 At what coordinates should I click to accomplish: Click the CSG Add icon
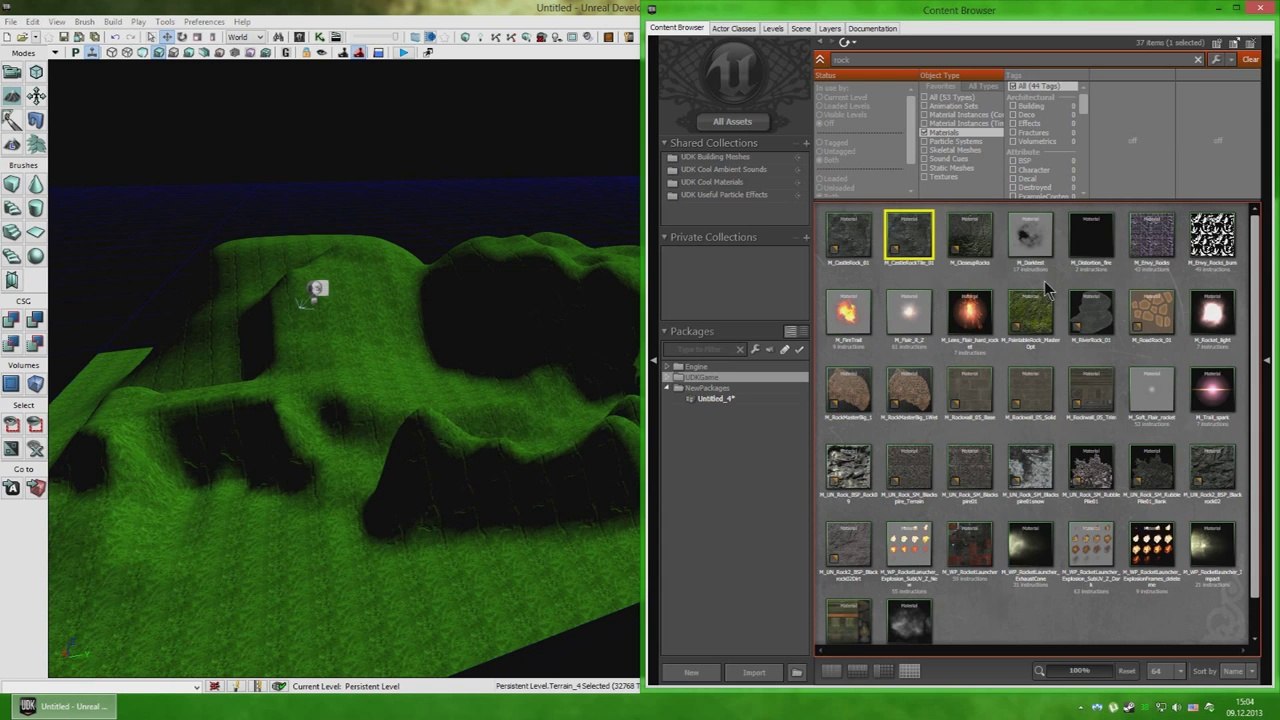point(12,320)
